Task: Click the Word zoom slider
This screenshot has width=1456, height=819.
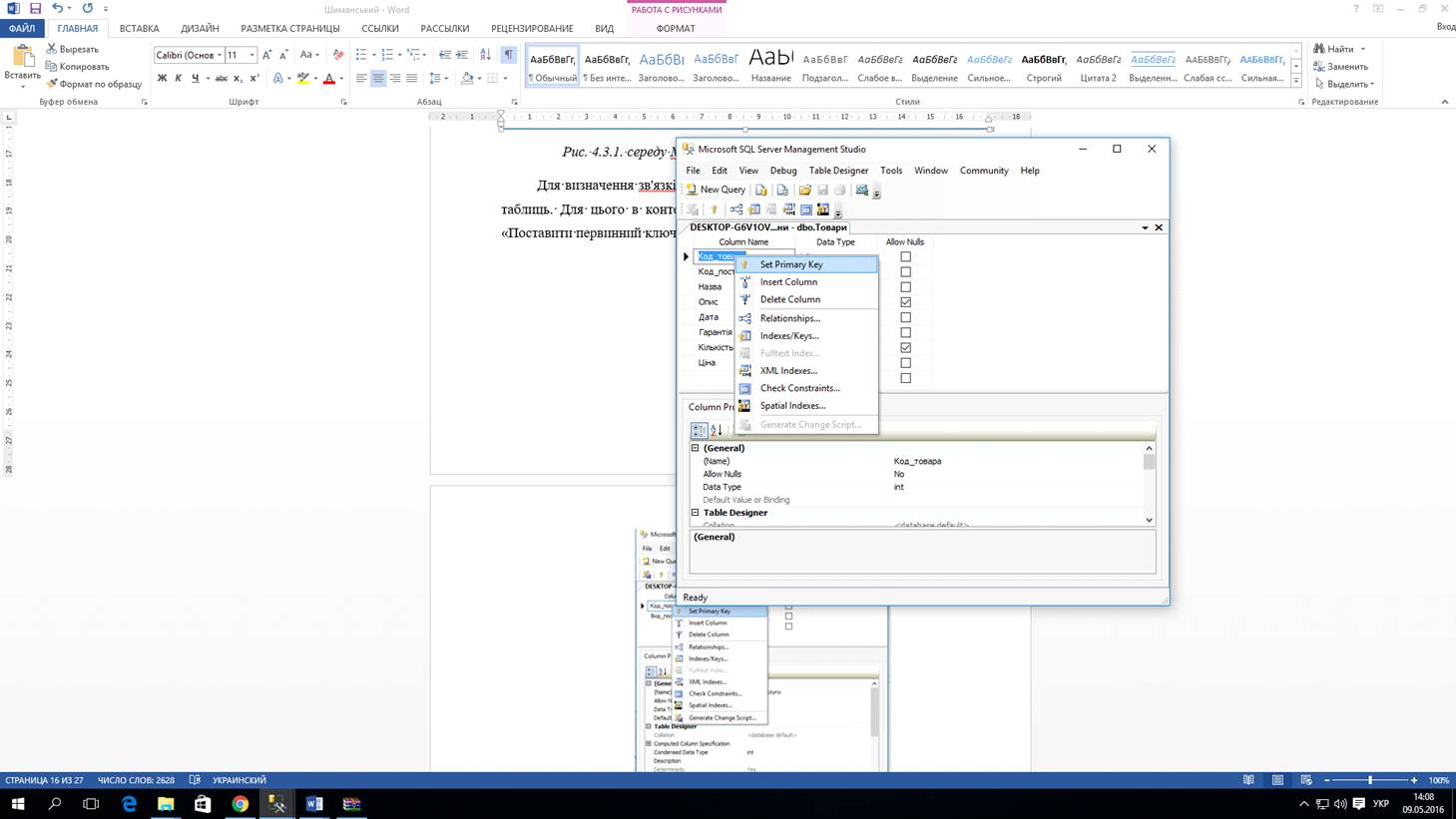Action: point(1369,780)
